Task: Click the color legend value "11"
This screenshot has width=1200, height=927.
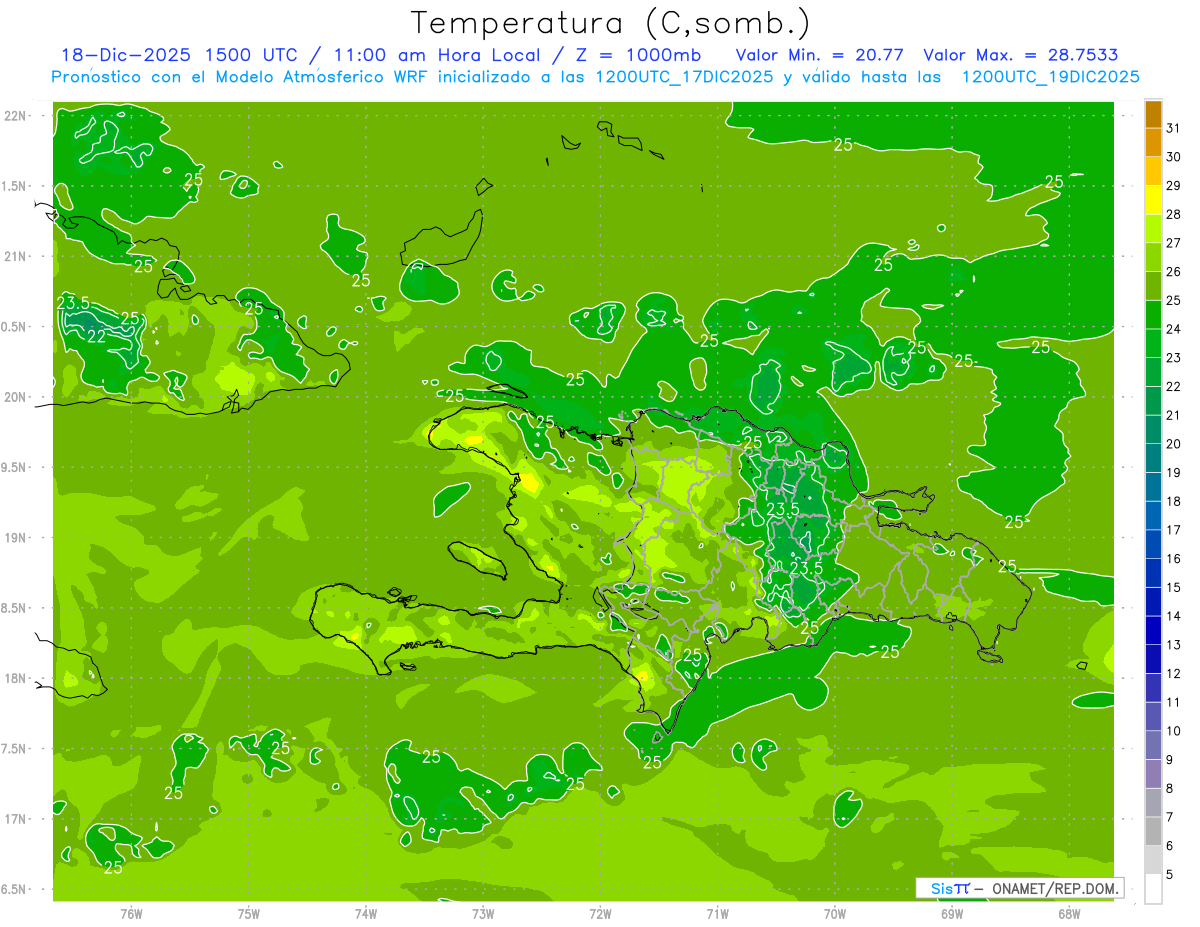Action: point(1174,702)
